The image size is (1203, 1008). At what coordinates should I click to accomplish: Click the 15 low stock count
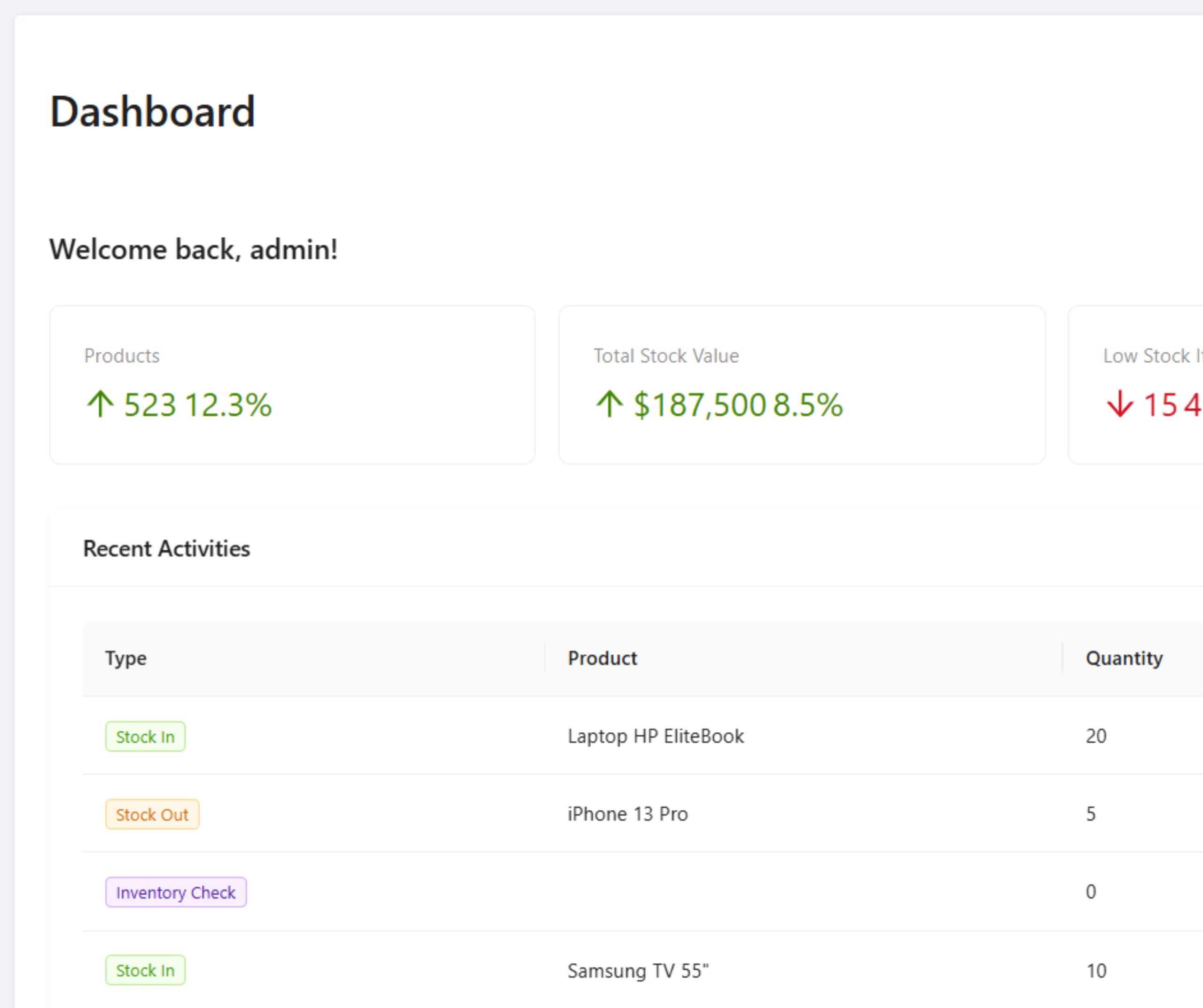(1160, 405)
